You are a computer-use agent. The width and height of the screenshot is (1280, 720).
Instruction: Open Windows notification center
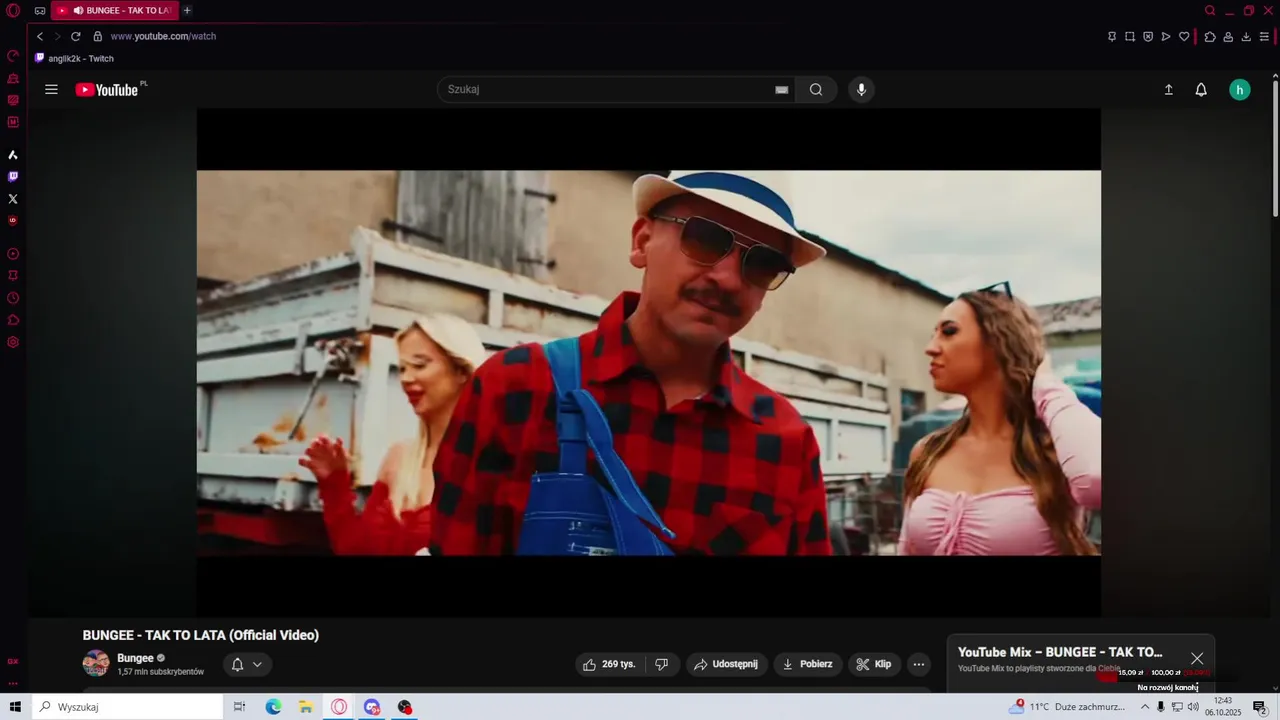(x=1260, y=707)
